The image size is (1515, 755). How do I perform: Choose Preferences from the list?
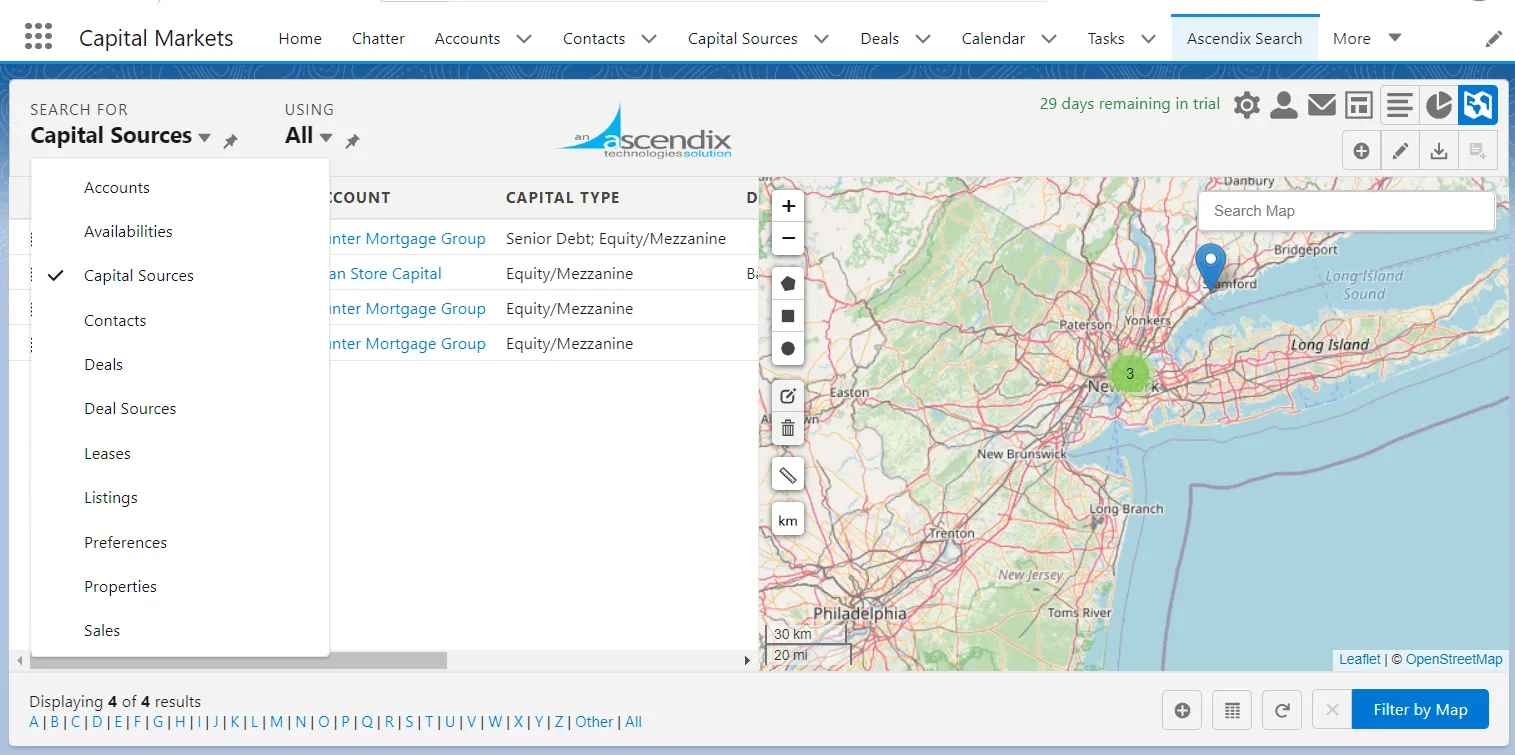tap(180, 543)
